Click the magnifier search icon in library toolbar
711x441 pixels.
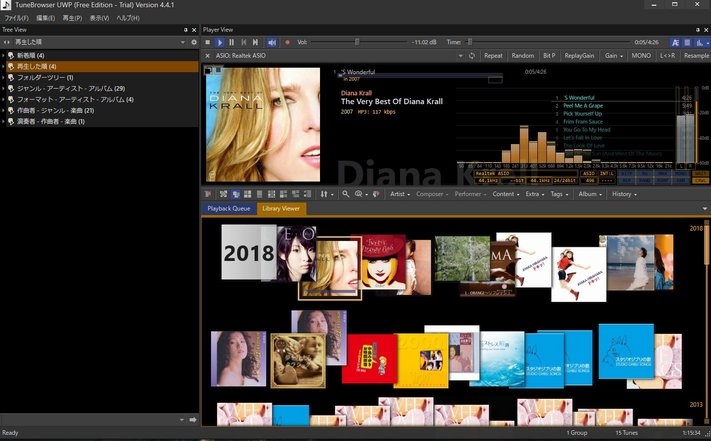[x=346, y=194]
